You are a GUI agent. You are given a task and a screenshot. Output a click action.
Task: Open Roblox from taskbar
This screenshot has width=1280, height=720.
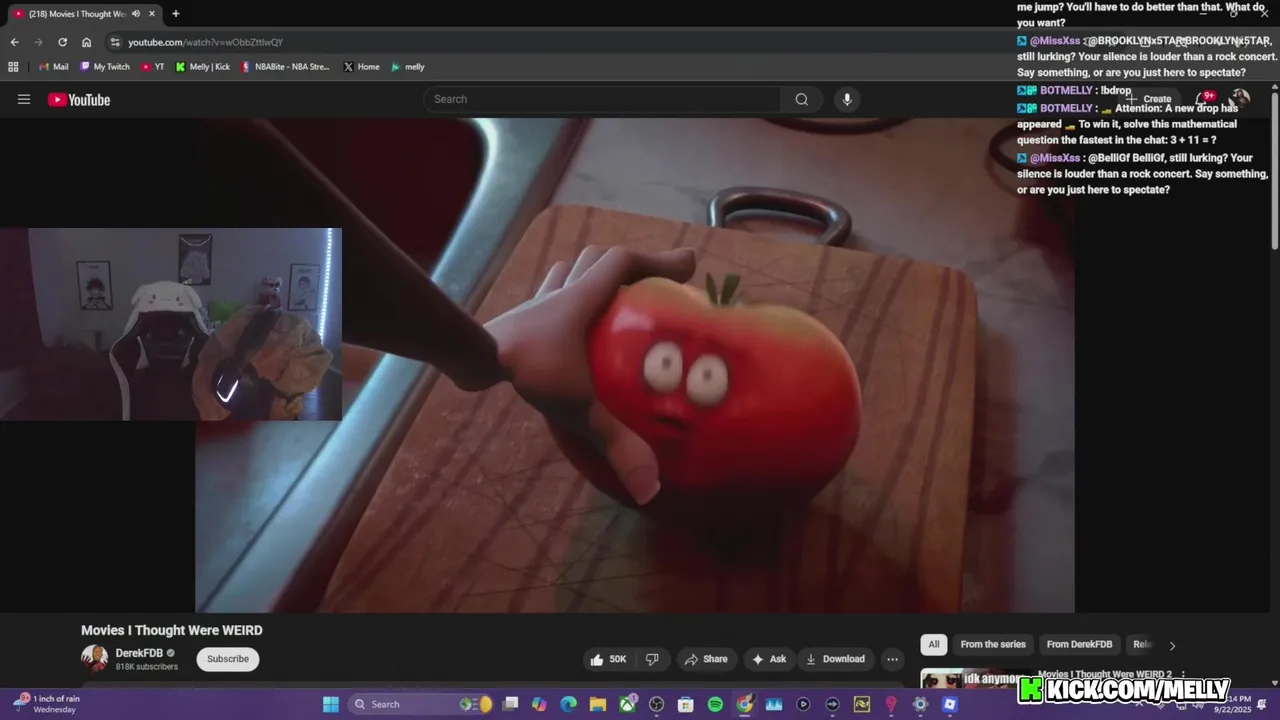click(950, 704)
